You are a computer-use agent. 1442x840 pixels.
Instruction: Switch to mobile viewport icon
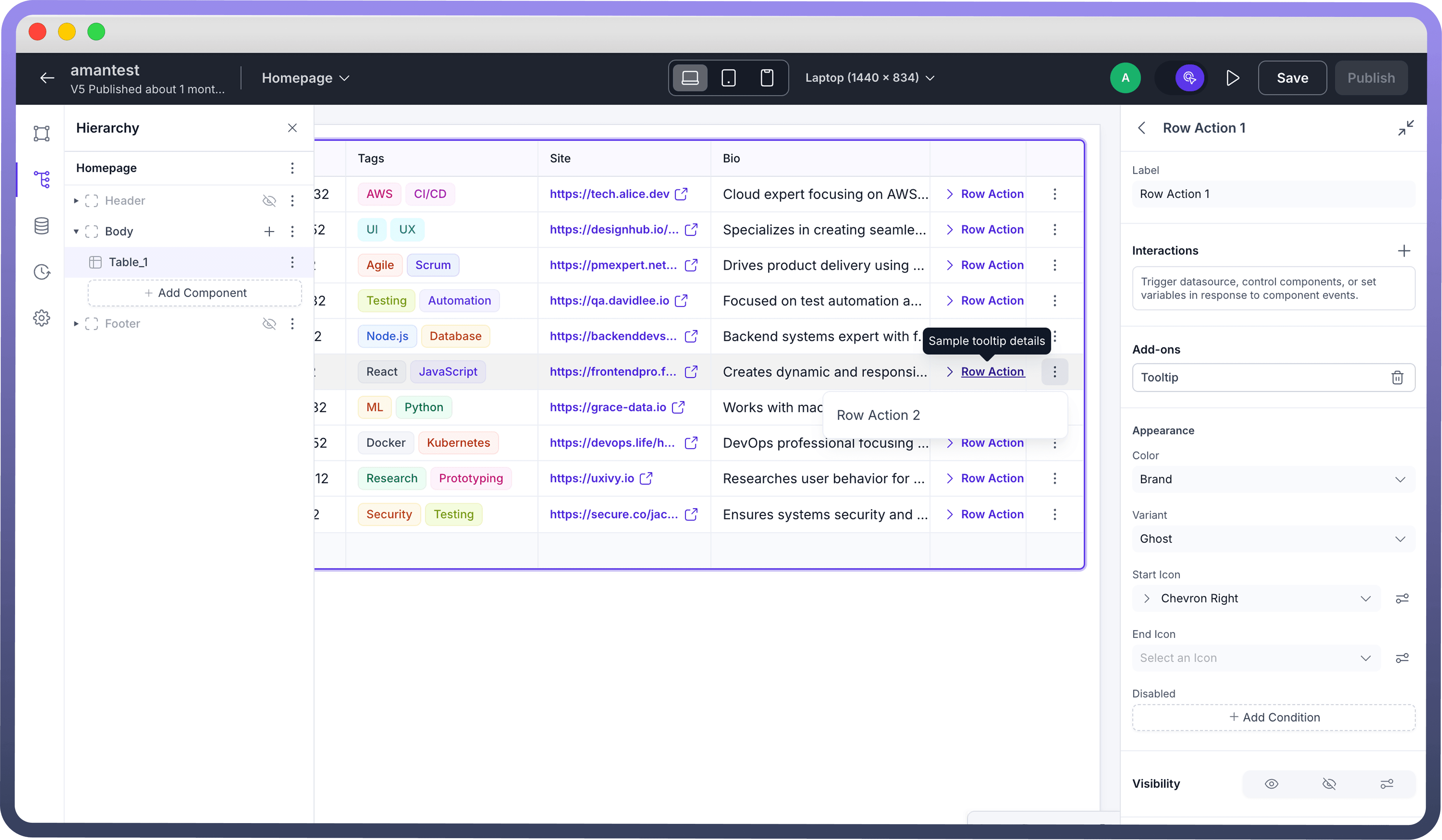[x=766, y=78]
